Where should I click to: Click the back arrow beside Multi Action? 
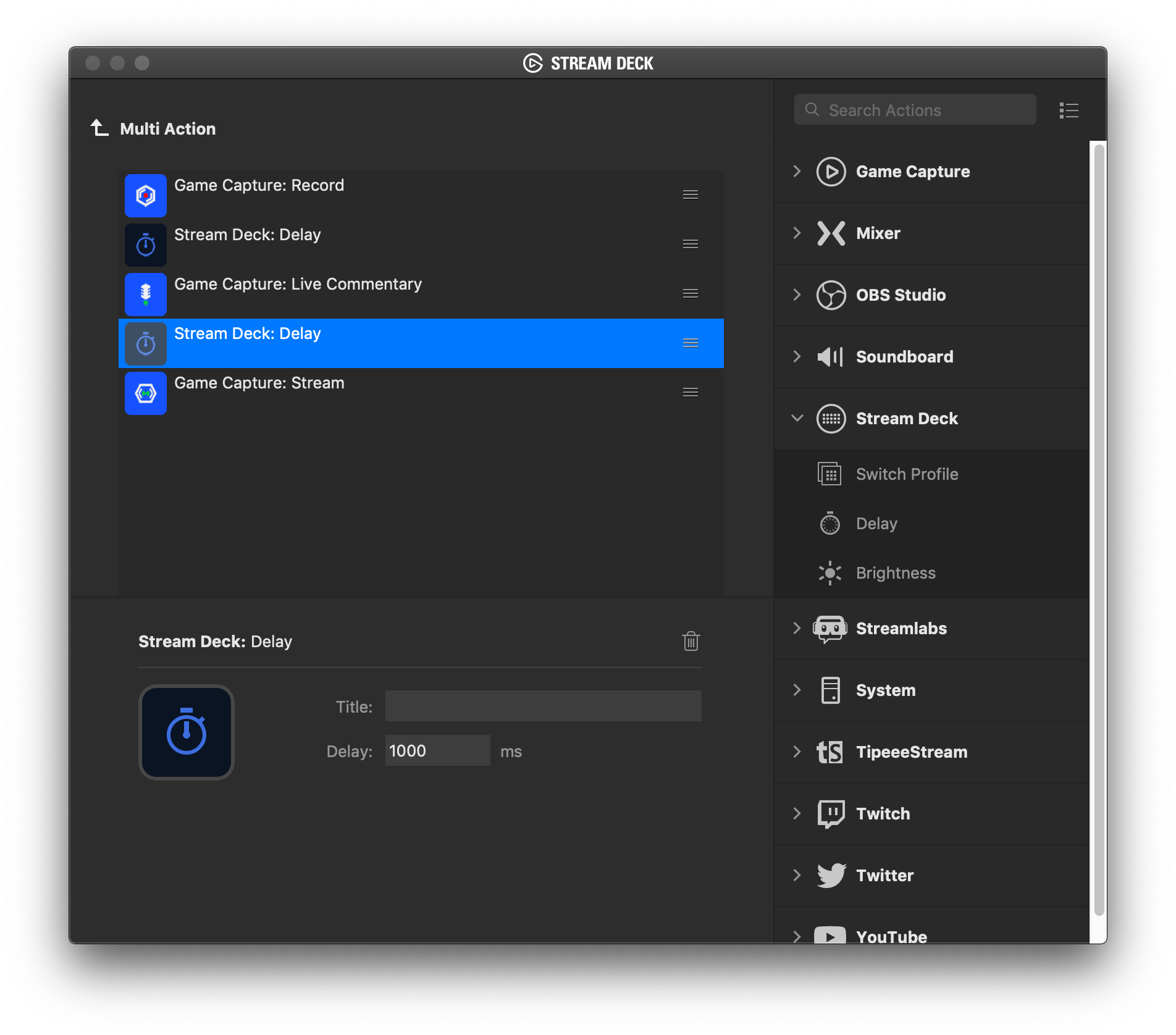[99, 128]
